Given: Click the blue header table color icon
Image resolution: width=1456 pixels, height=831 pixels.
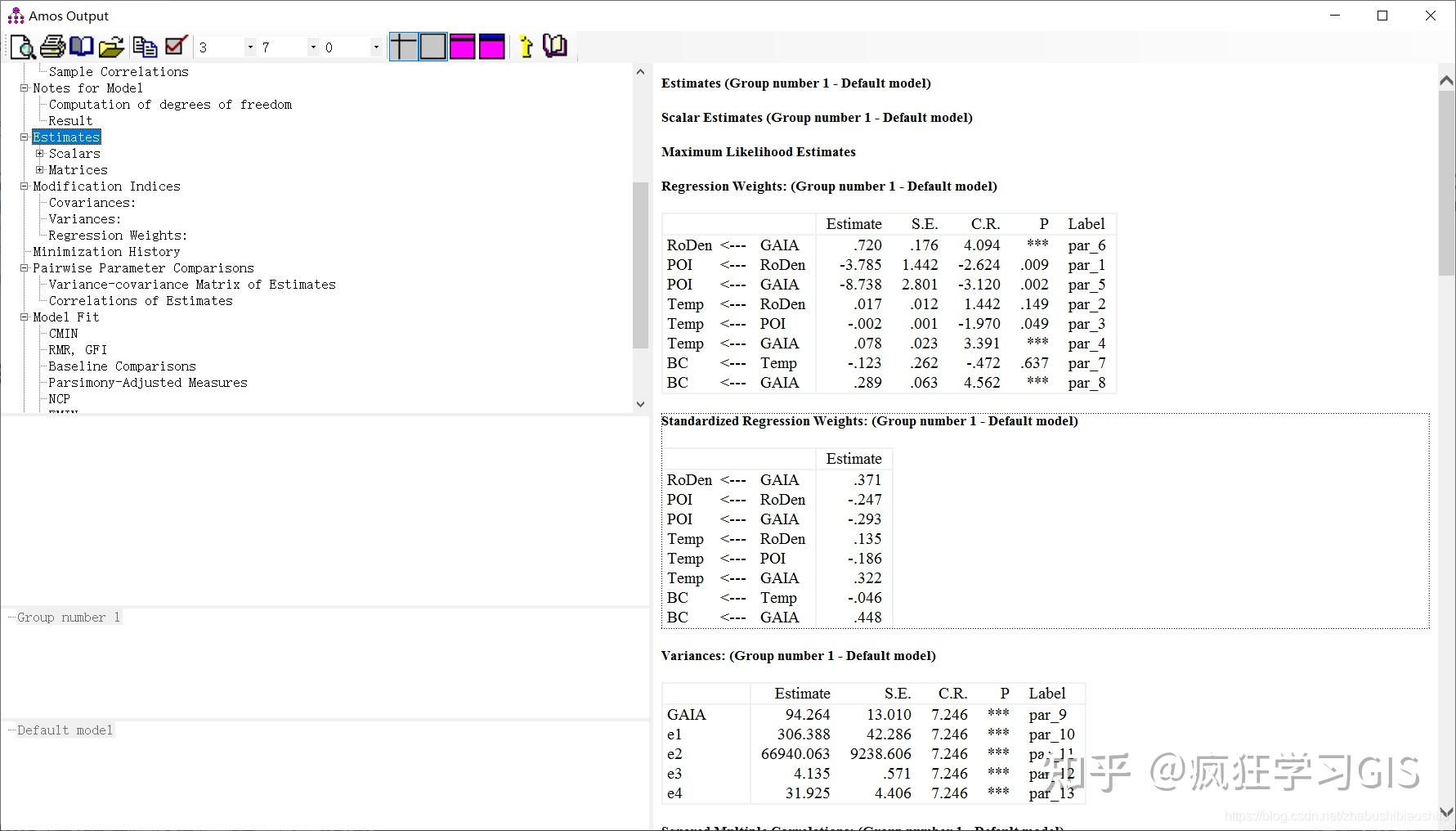Looking at the screenshot, I should tap(491, 47).
